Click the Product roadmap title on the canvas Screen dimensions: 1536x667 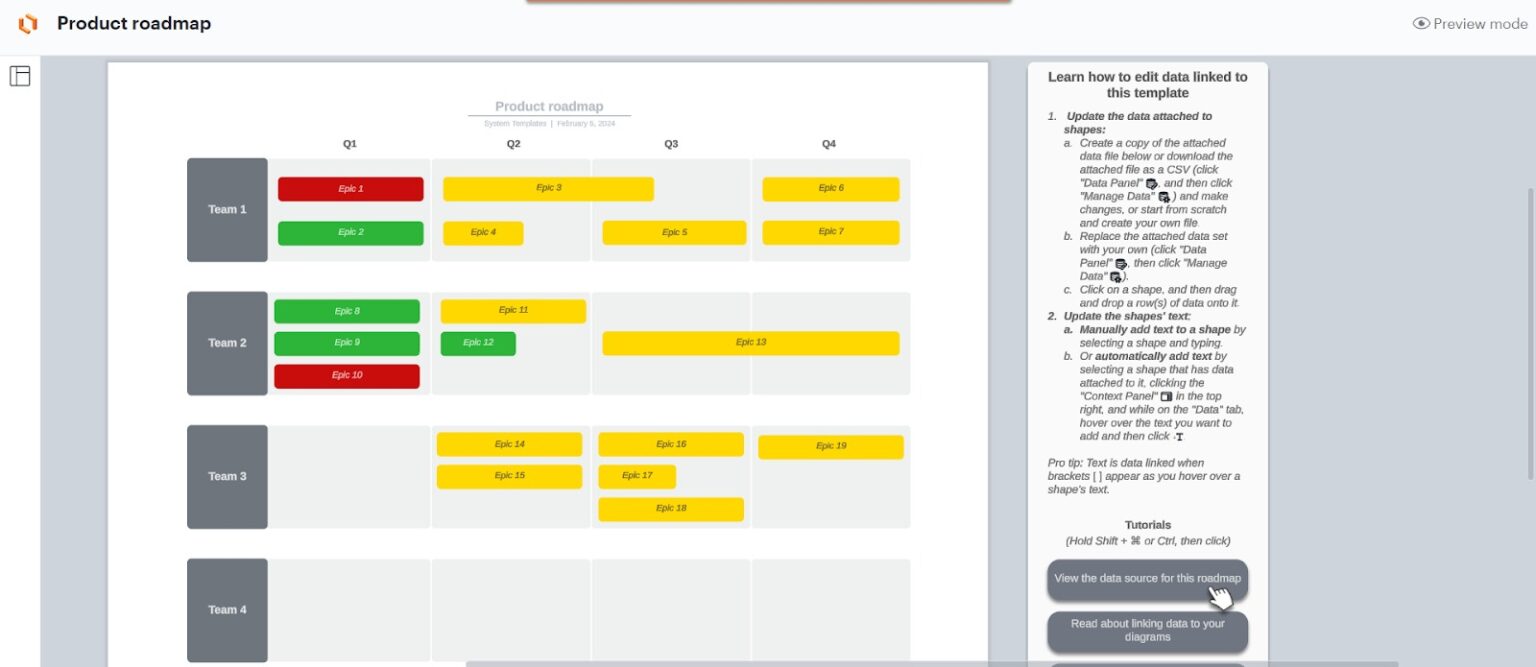(x=549, y=106)
